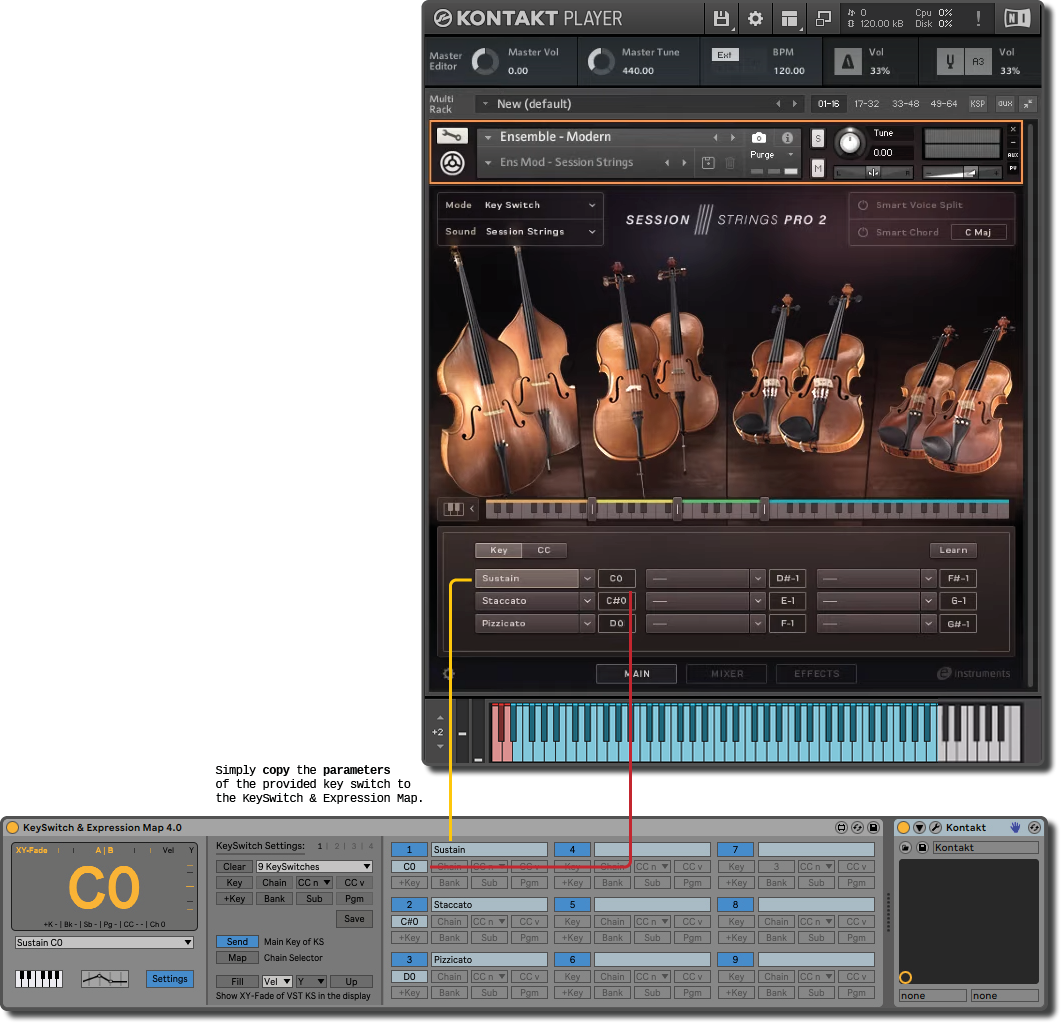1061x1024 pixels.
Task: Toggle the Send button for Main Key of KS
Action: tap(237, 942)
